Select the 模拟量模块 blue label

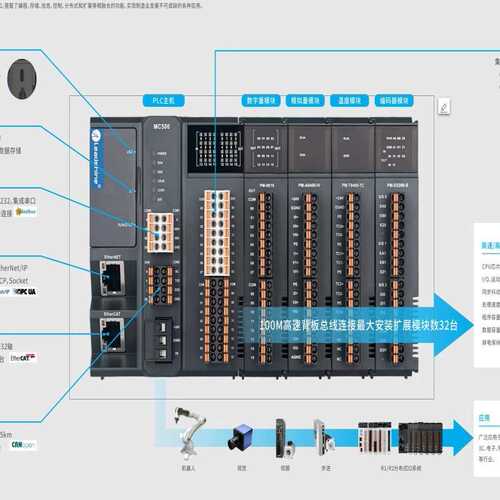tap(305, 100)
